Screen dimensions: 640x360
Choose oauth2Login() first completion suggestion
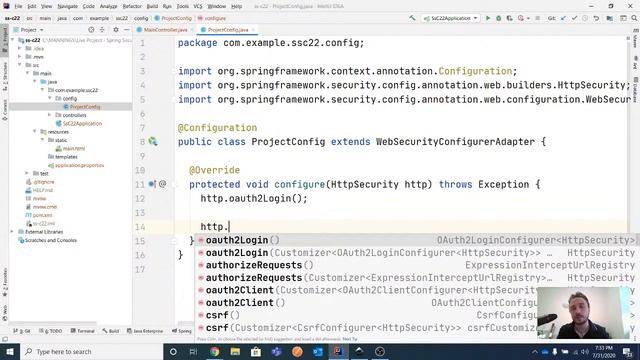[416, 240]
